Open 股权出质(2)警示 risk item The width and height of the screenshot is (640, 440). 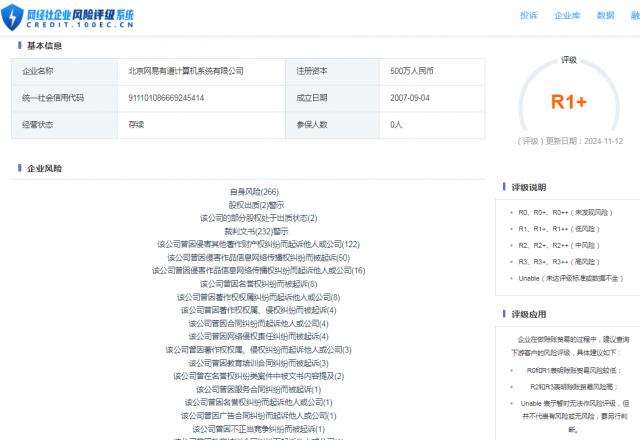pyautogui.click(x=254, y=204)
